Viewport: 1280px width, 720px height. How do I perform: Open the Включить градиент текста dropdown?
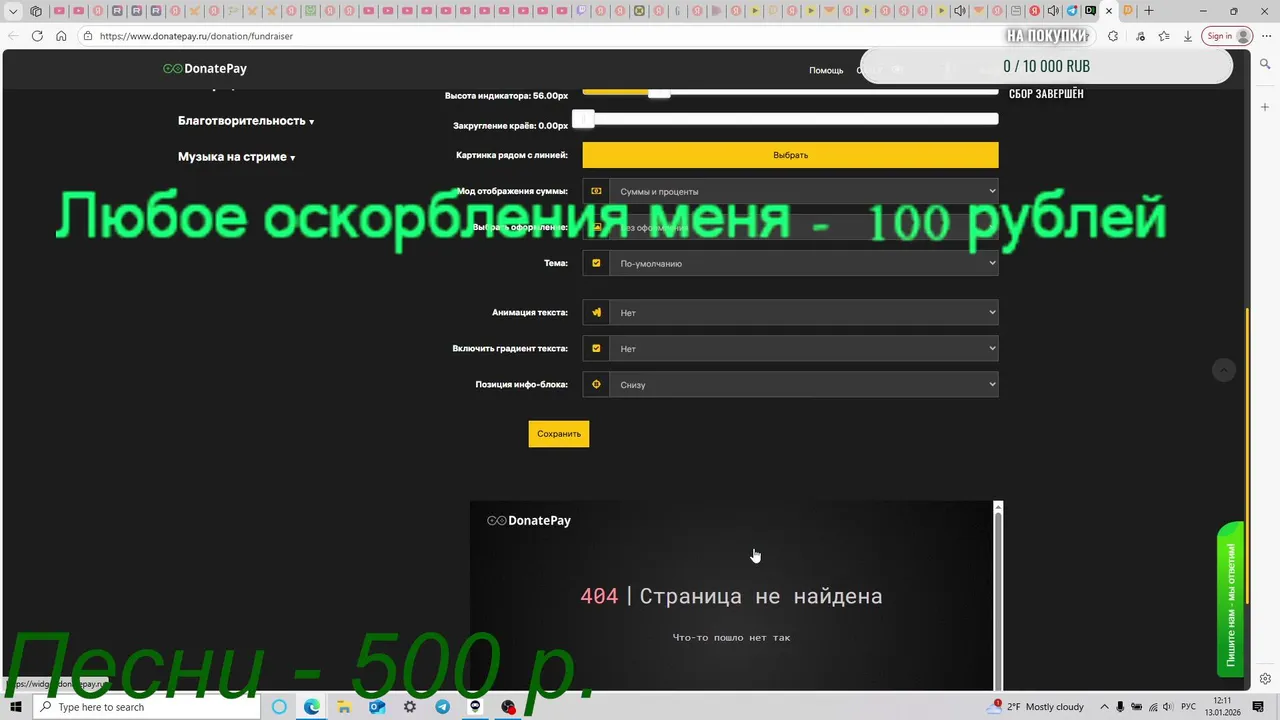point(804,348)
